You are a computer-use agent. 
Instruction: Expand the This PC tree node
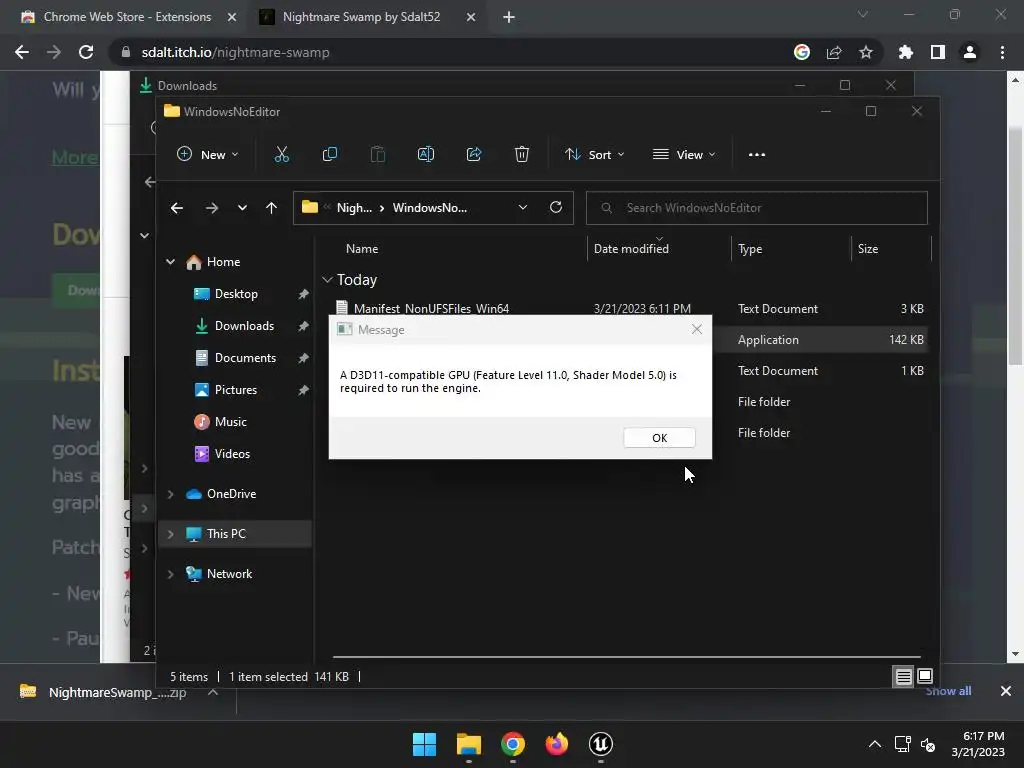(x=170, y=534)
